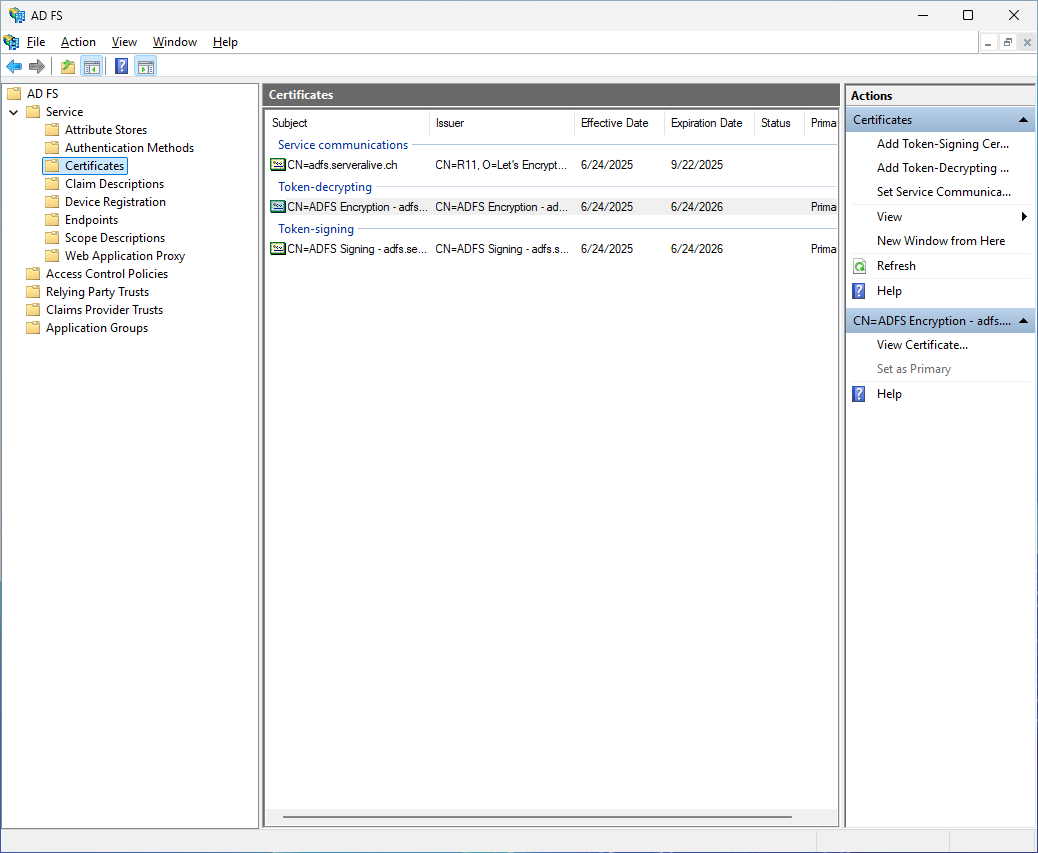Collapse the Service tree node chevron
1038x853 pixels.
pos(13,112)
